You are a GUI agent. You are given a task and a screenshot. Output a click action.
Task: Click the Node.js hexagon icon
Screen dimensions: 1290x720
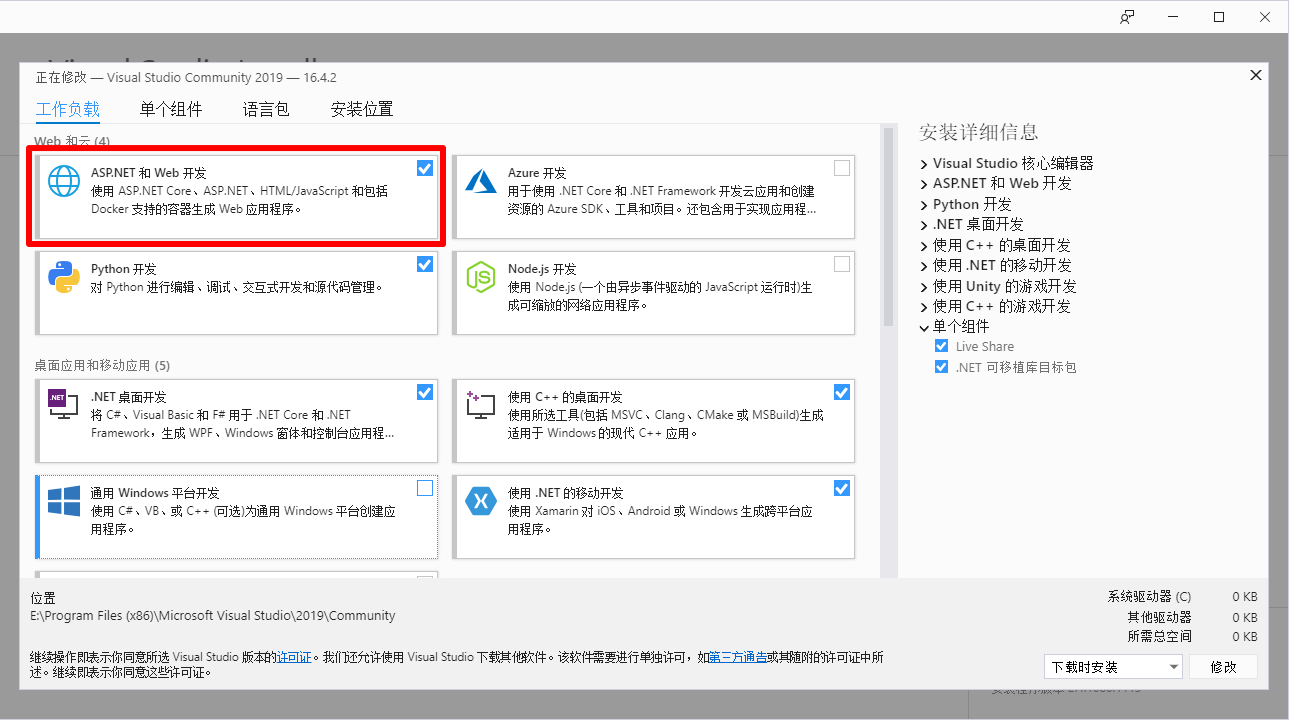(481, 277)
